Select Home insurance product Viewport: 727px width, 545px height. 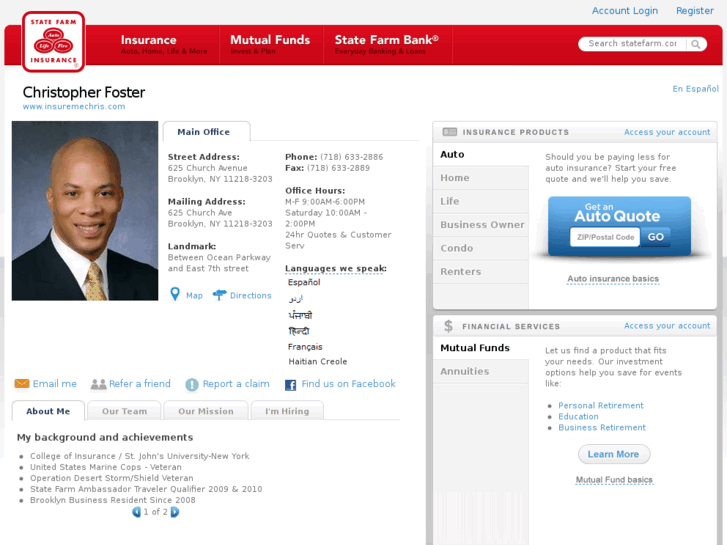point(481,178)
